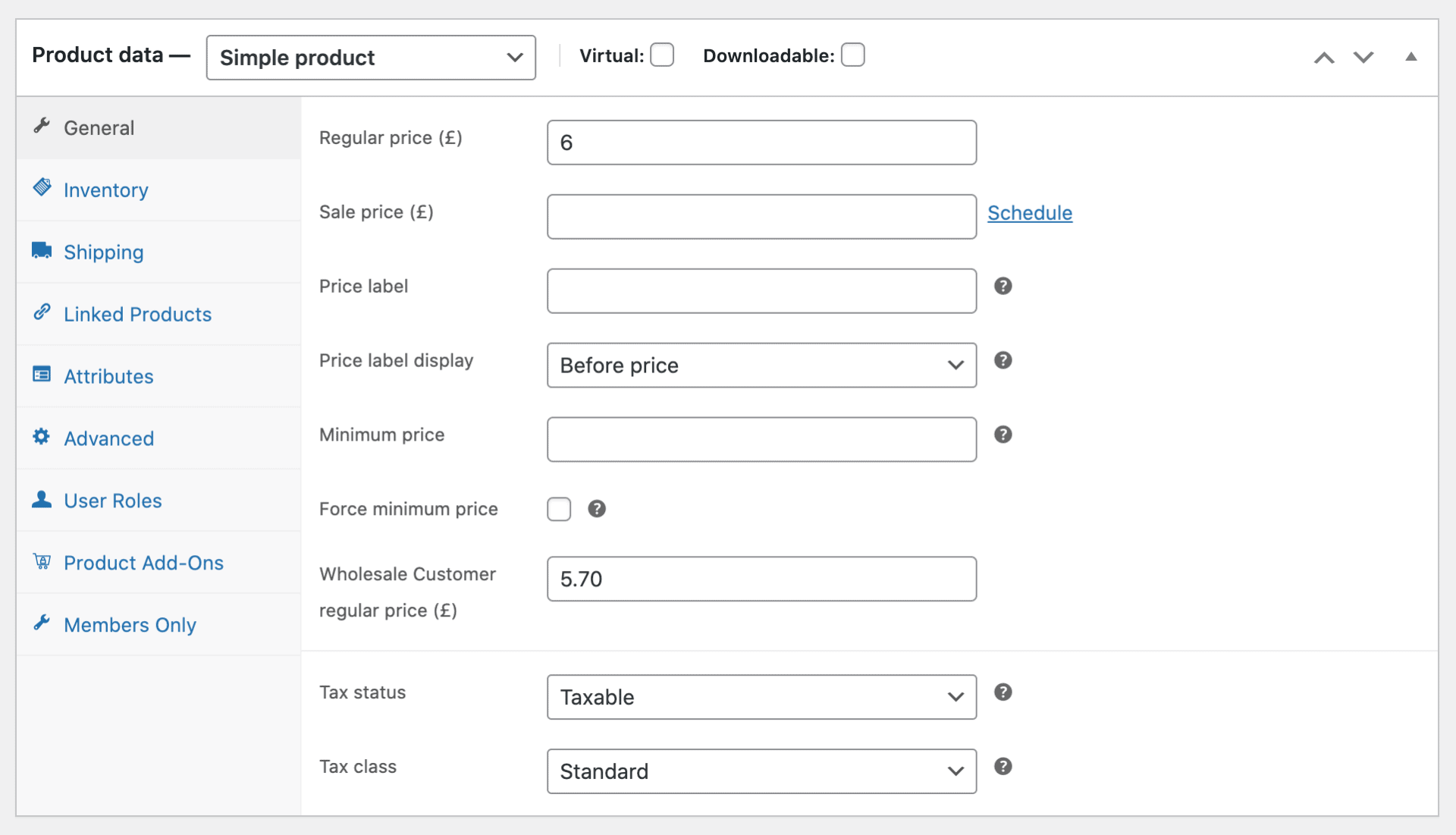
Task: Click the Product Add-Ons cart icon
Action: tap(42, 561)
